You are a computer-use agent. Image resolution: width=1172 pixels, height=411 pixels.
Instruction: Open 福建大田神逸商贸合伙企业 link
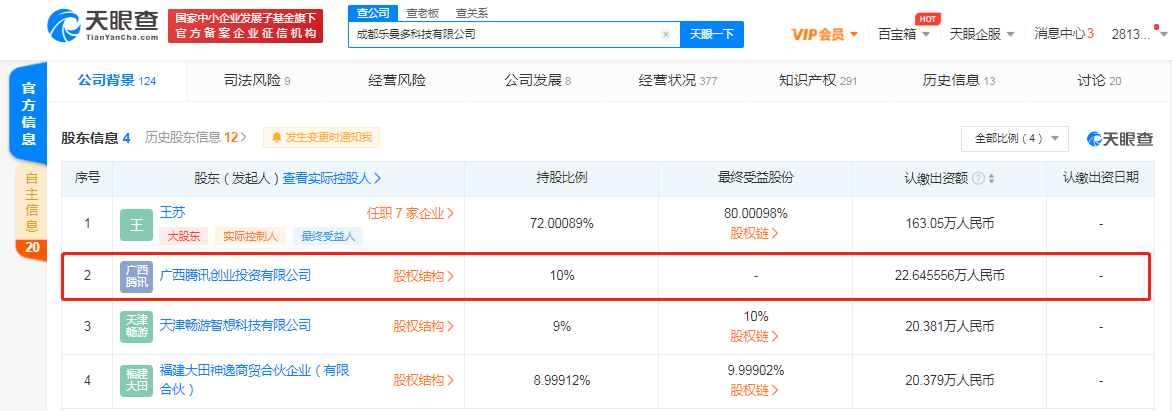coord(254,380)
